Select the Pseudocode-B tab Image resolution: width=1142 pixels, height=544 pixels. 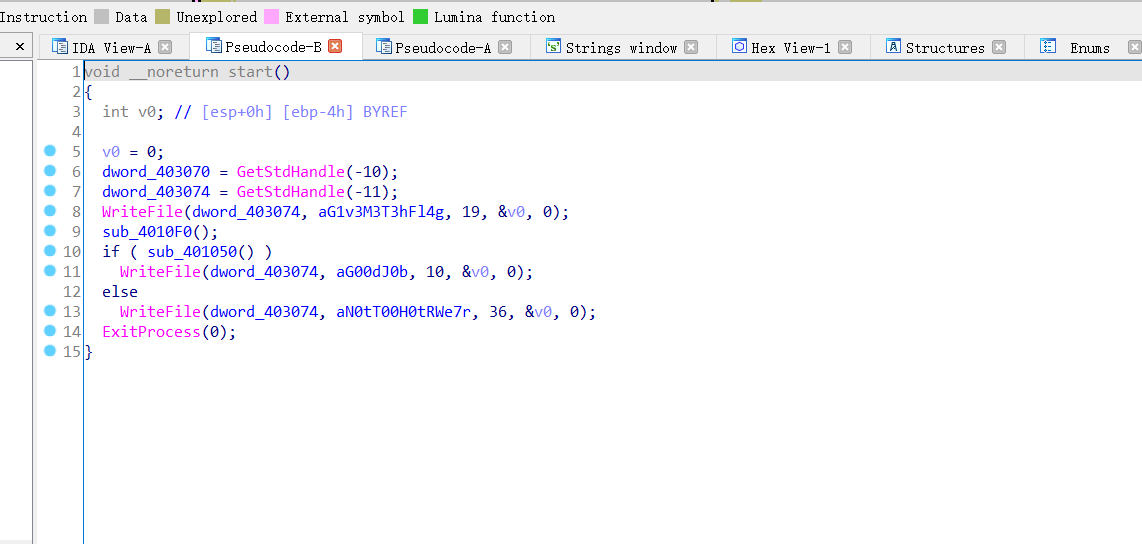click(x=273, y=47)
